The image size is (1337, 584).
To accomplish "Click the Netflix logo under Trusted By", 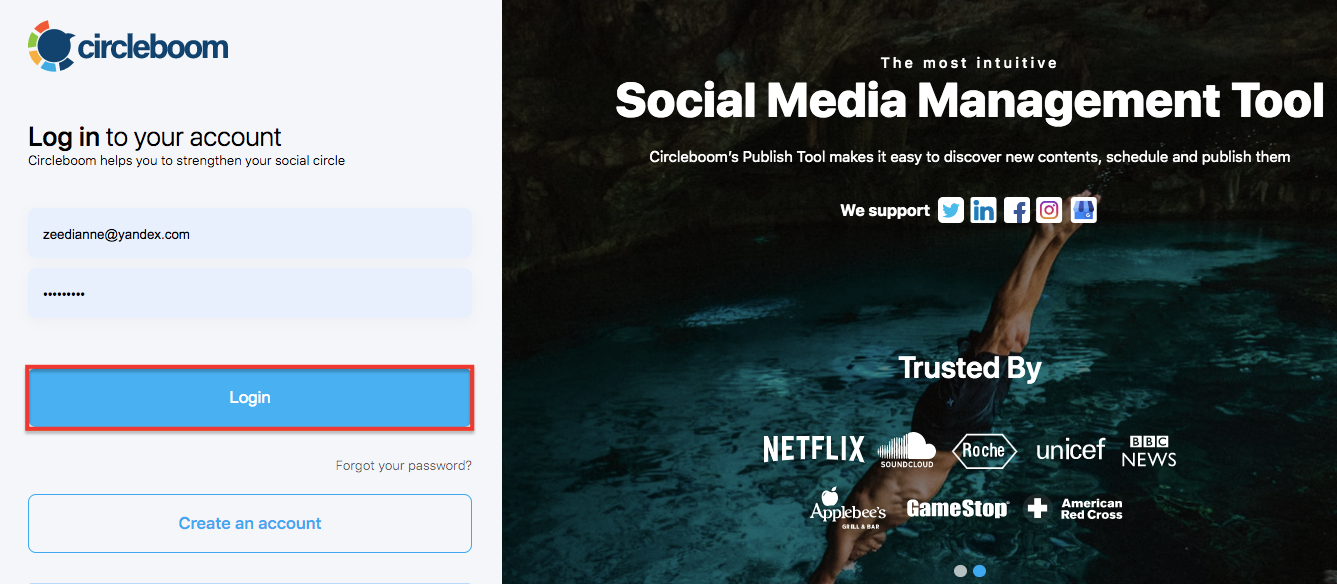I will pos(813,449).
